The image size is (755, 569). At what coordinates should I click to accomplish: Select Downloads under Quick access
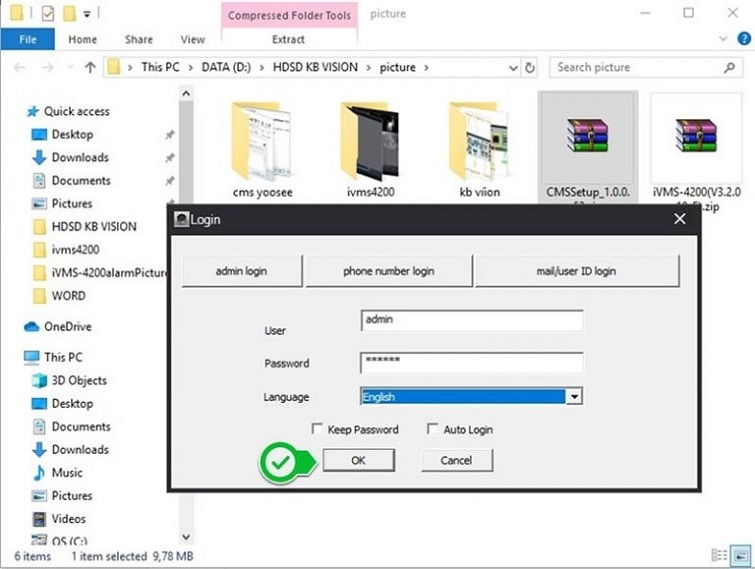[80, 157]
